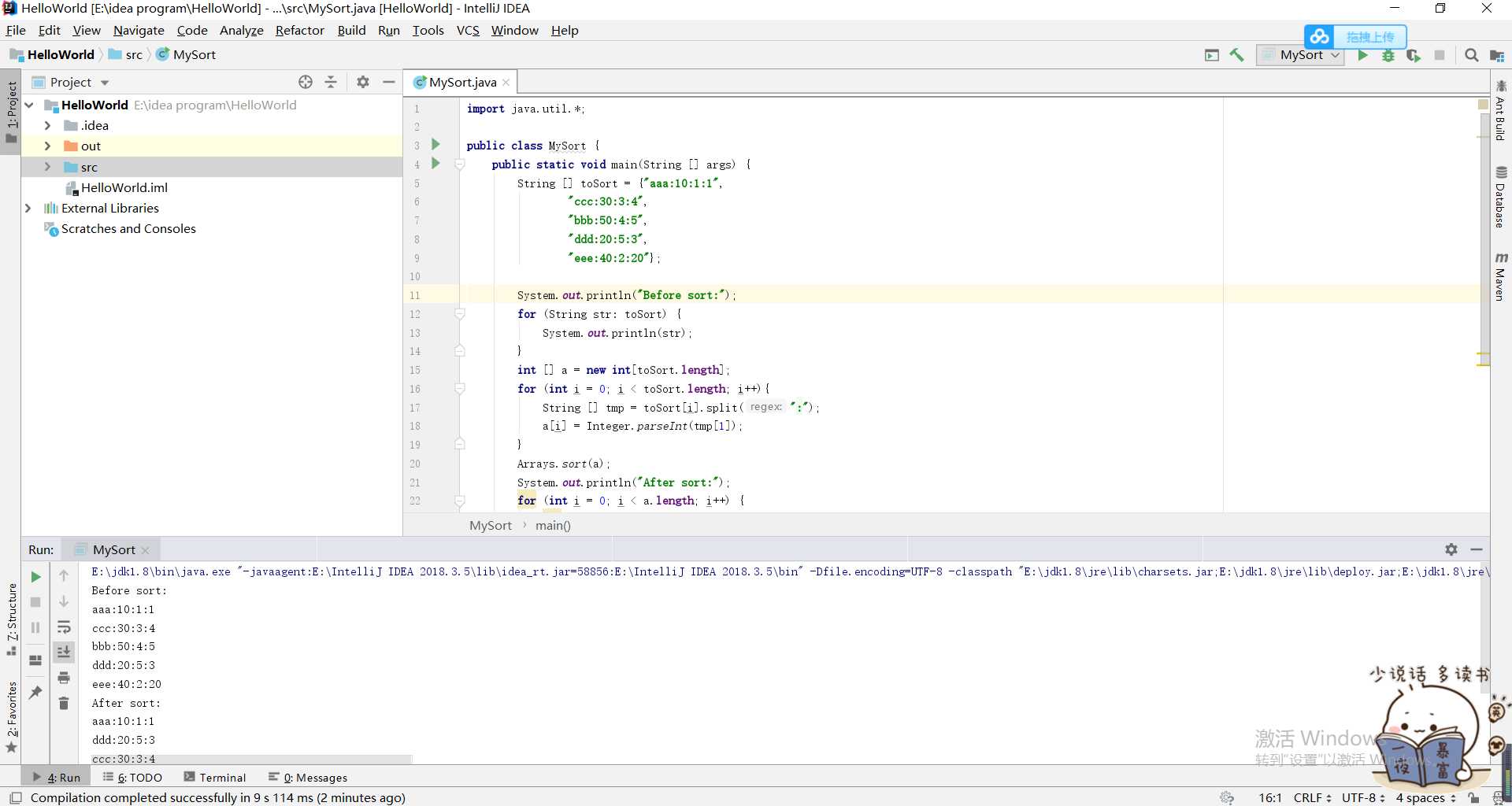Clear all console output with trash icon
The image size is (1512, 806).
(64, 703)
